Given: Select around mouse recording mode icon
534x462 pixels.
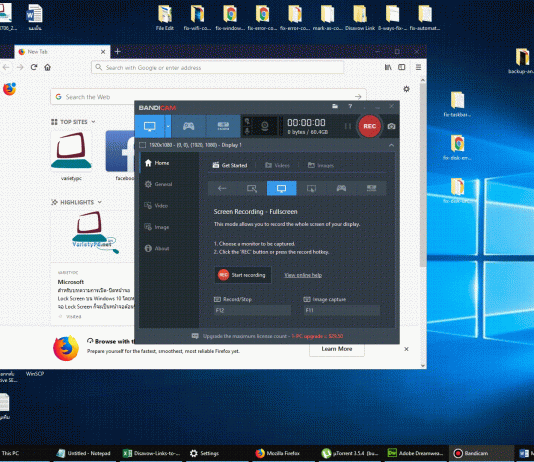Looking at the screenshot, I should 311,188.
